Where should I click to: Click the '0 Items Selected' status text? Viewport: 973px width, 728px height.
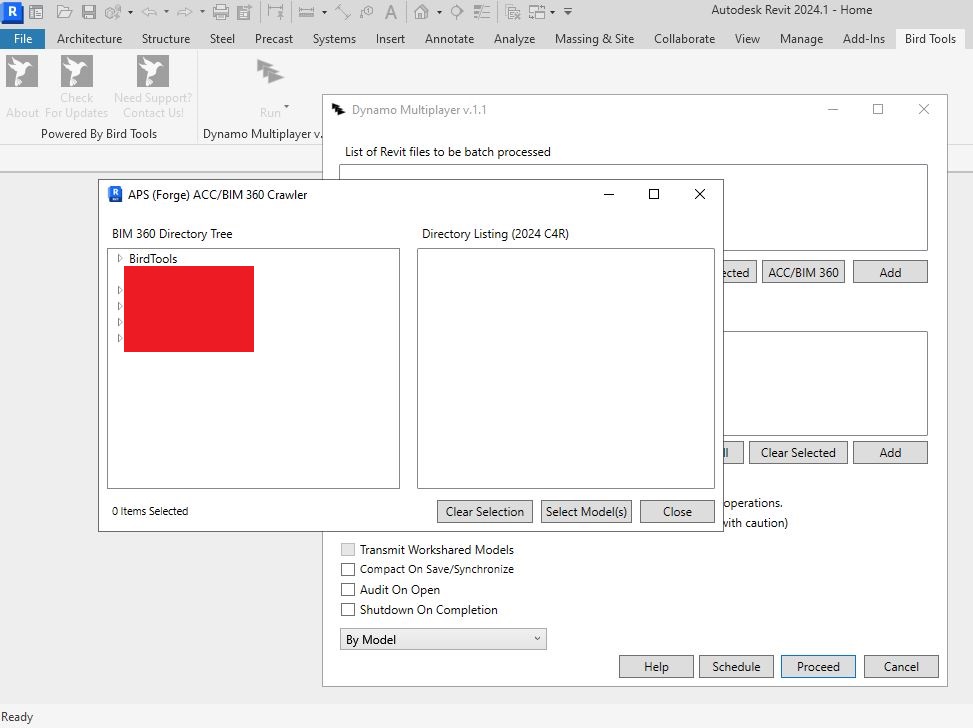pyautogui.click(x=150, y=511)
